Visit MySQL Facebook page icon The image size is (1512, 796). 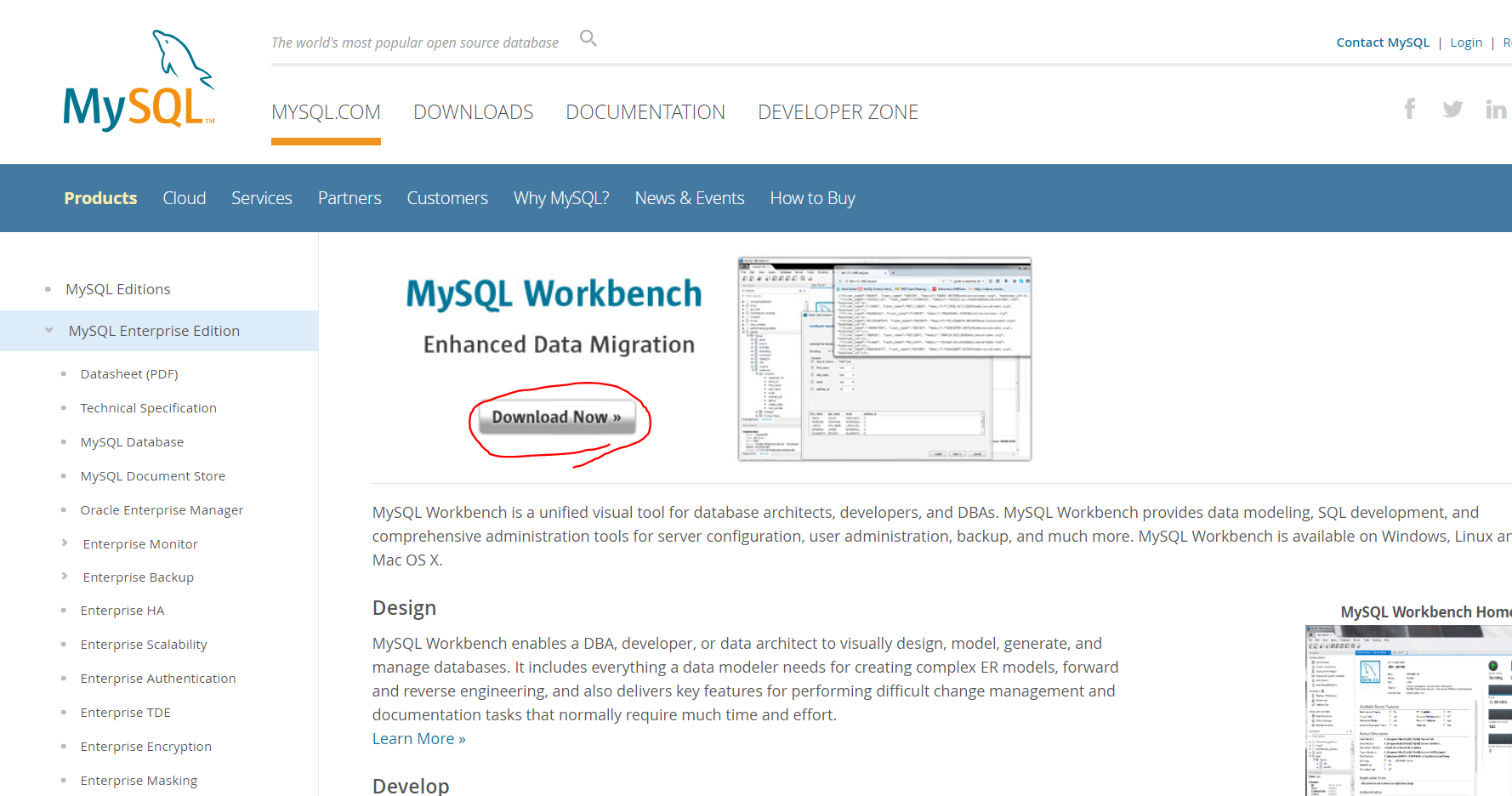tap(1410, 109)
